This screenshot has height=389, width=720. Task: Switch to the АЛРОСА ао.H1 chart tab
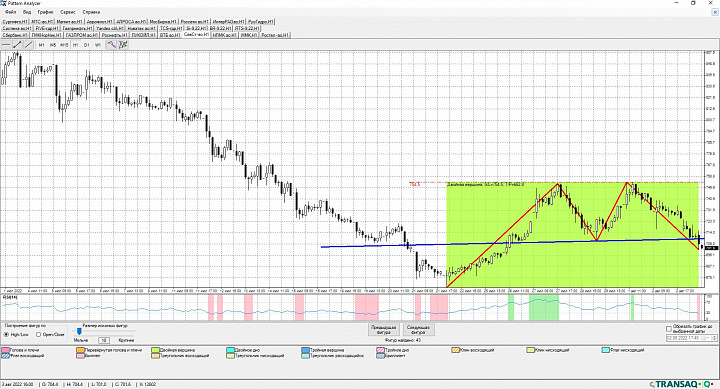pos(131,22)
